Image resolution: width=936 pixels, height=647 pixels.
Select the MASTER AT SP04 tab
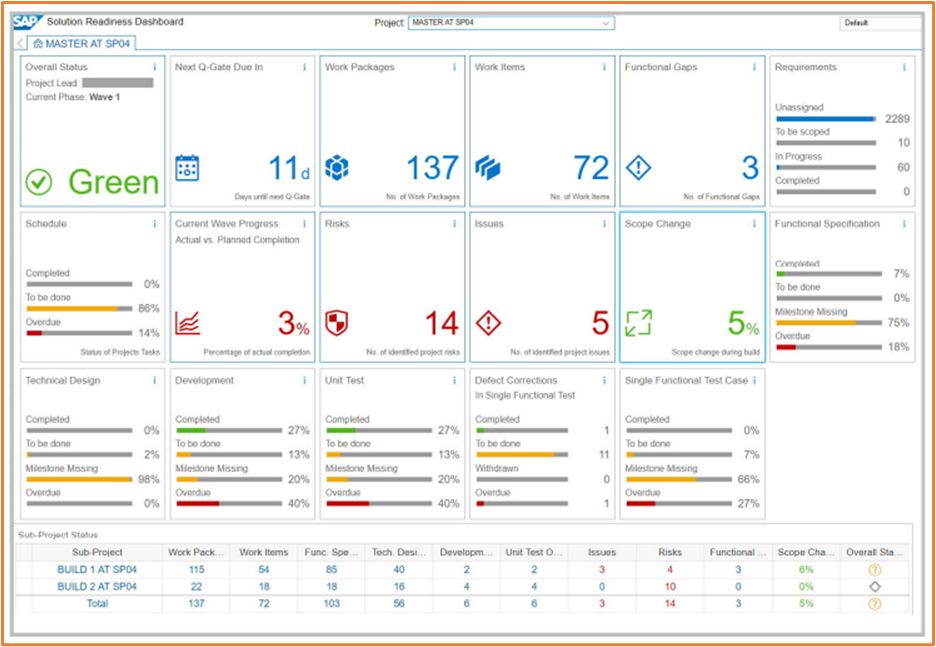tap(83, 44)
